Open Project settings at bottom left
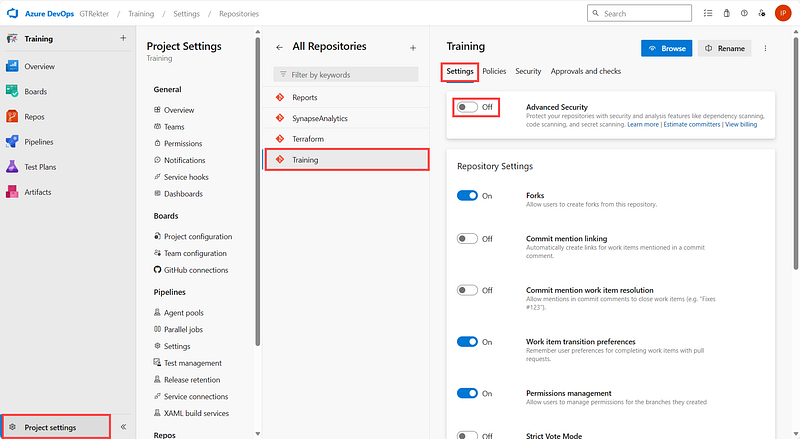Viewport: 800px width, 439px height. click(x=56, y=427)
